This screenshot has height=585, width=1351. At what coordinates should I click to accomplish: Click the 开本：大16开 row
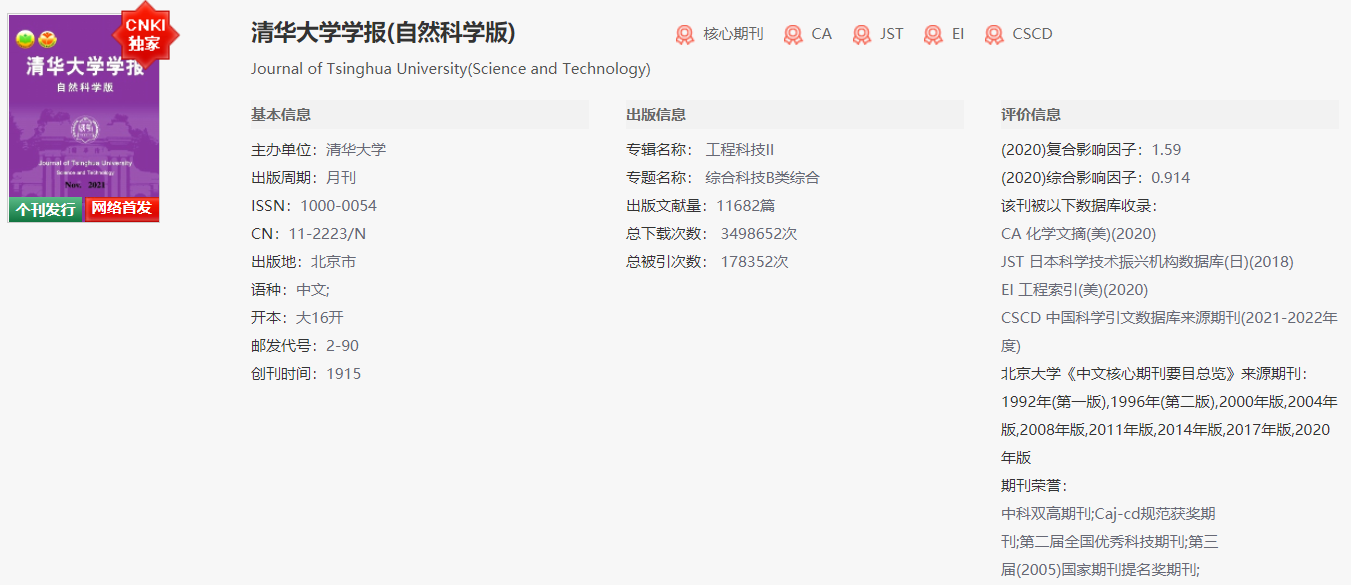point(297,318)
